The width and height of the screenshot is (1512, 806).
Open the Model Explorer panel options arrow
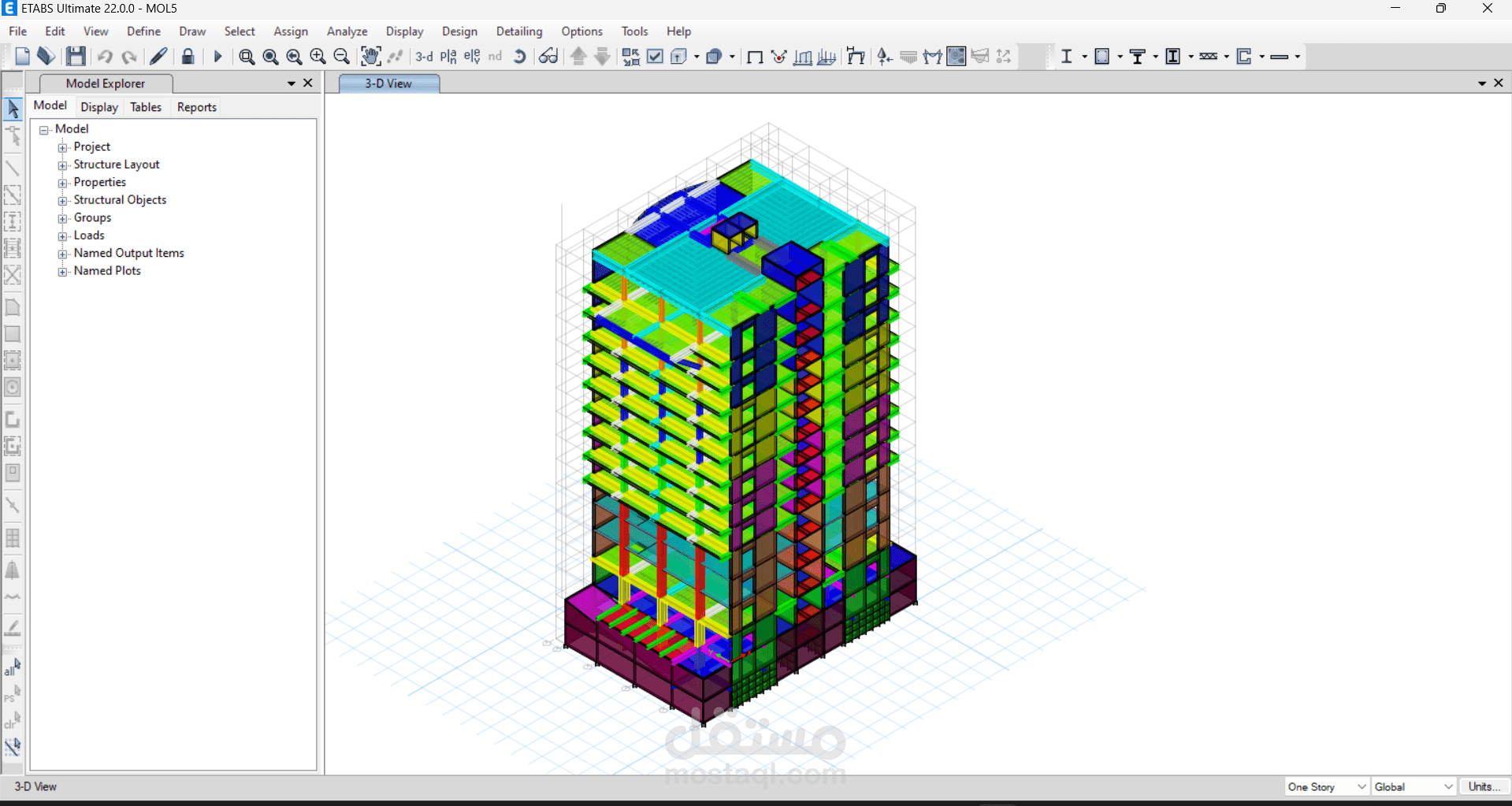coord(292,84)
